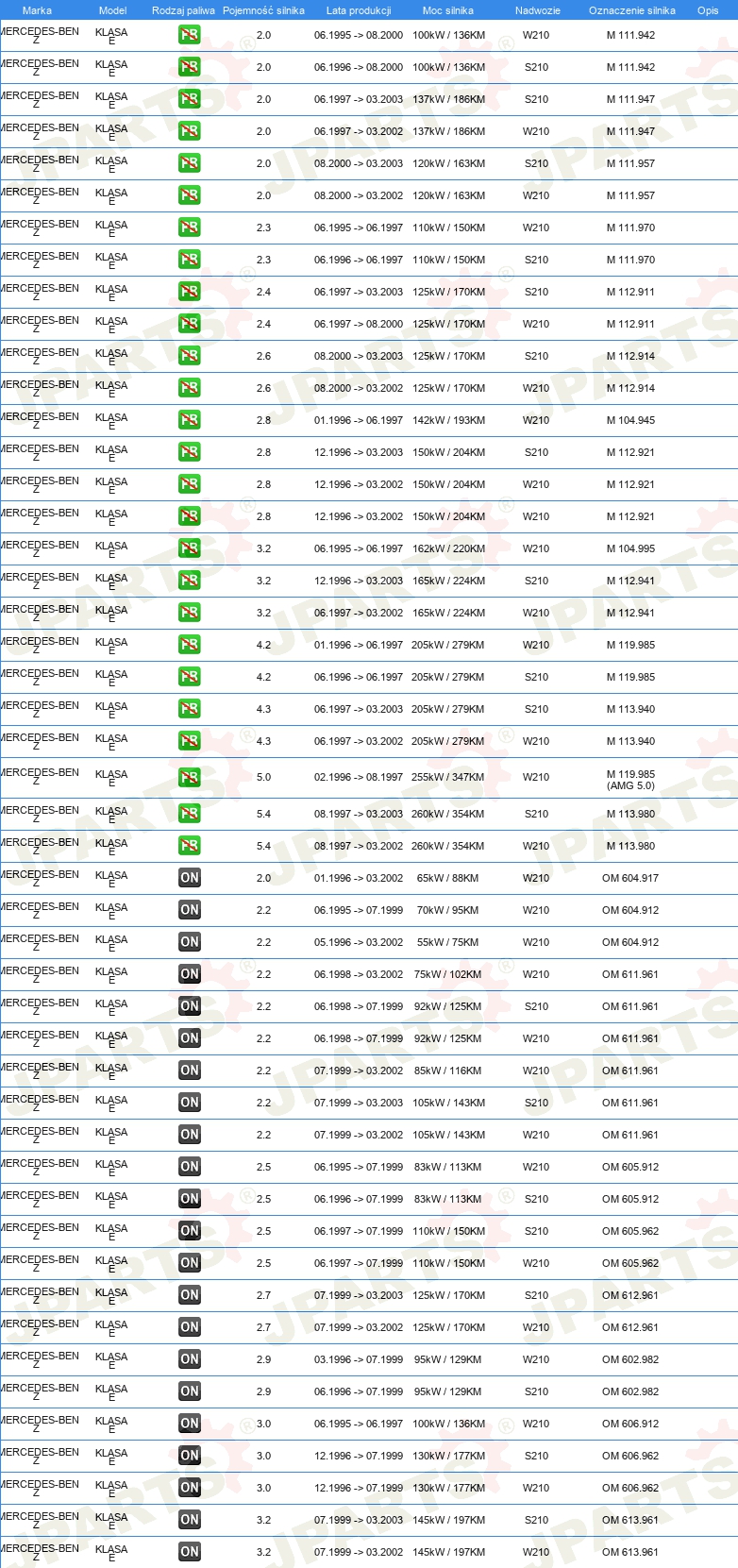Click the '75kW / 102KM' power cell
Viewport: 738px width, 1568px height.
click(x=448, y=974)
